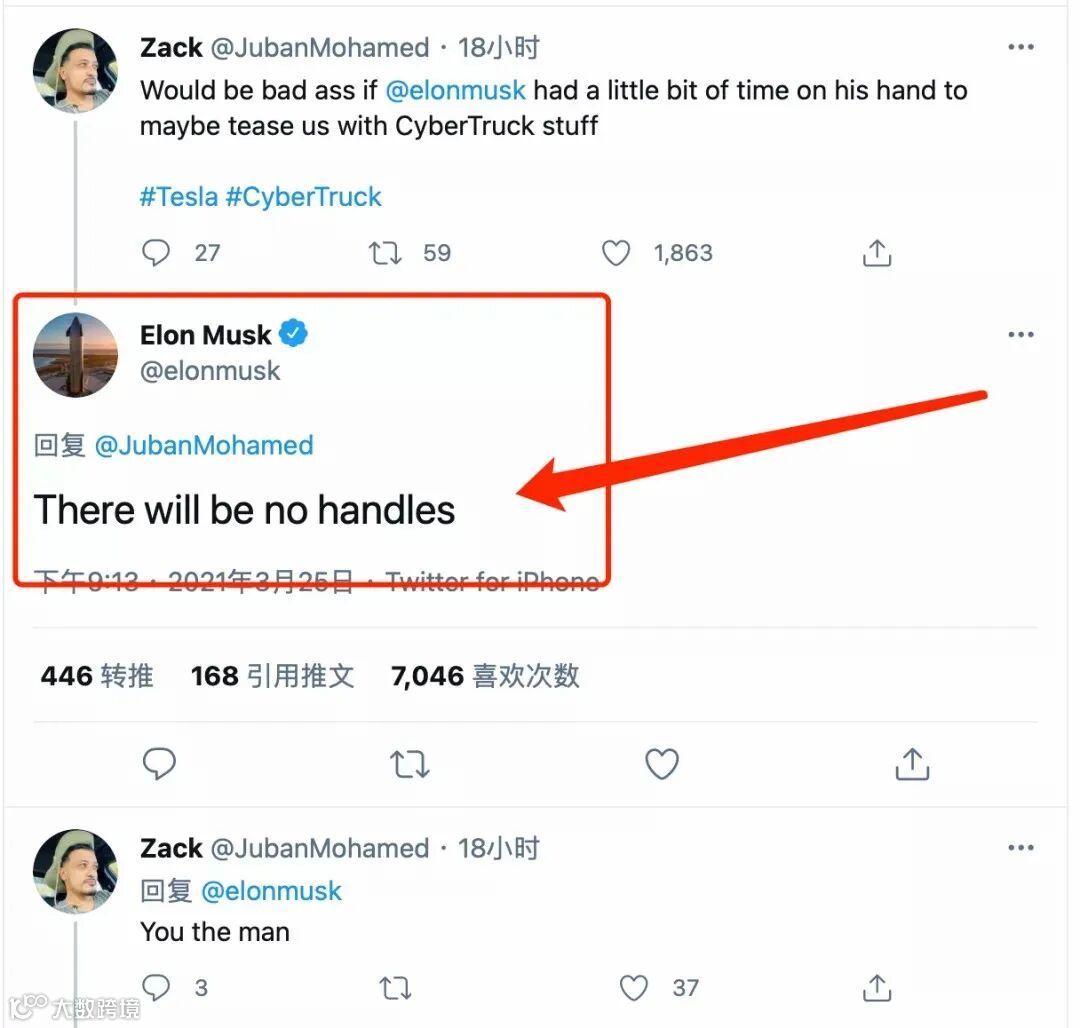This screenshot has width=1080, height=1028.
Task: Retweet the 'You the man' reply
Action: pos(395,988)
